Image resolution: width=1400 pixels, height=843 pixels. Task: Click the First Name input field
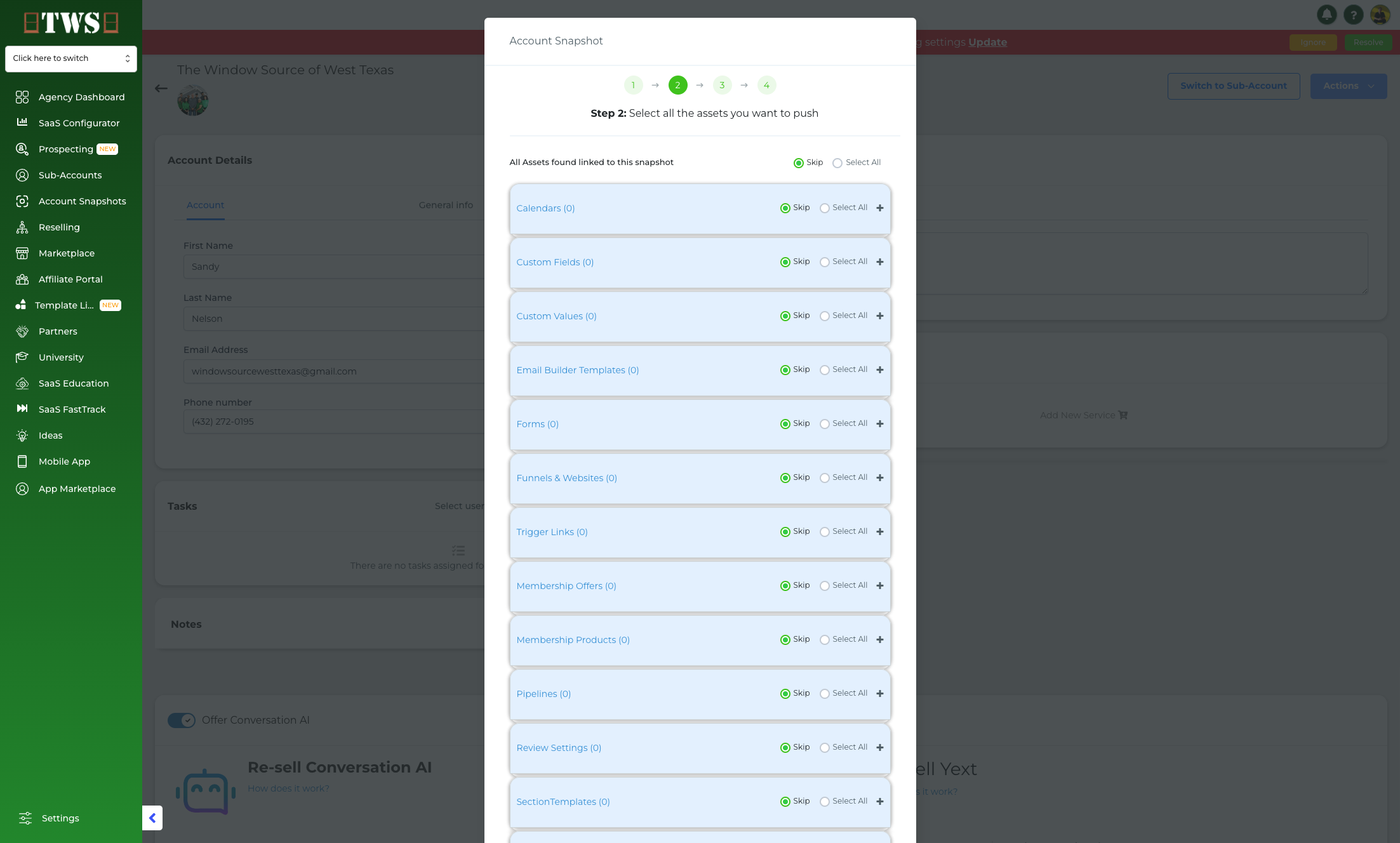334,267
